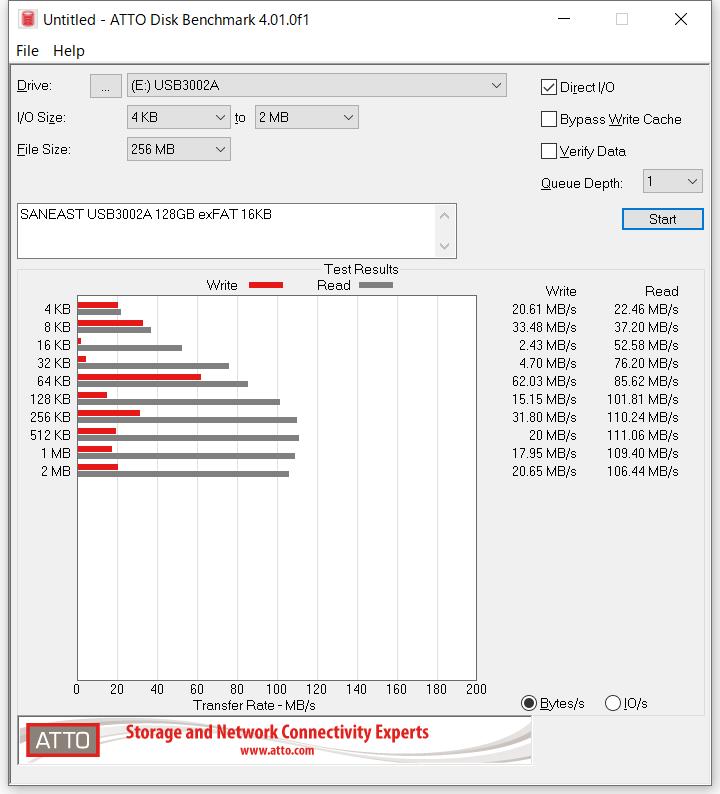Expand the 4 KB I/O size start dropdown
720x794 pixels.
tap(178, 117)
